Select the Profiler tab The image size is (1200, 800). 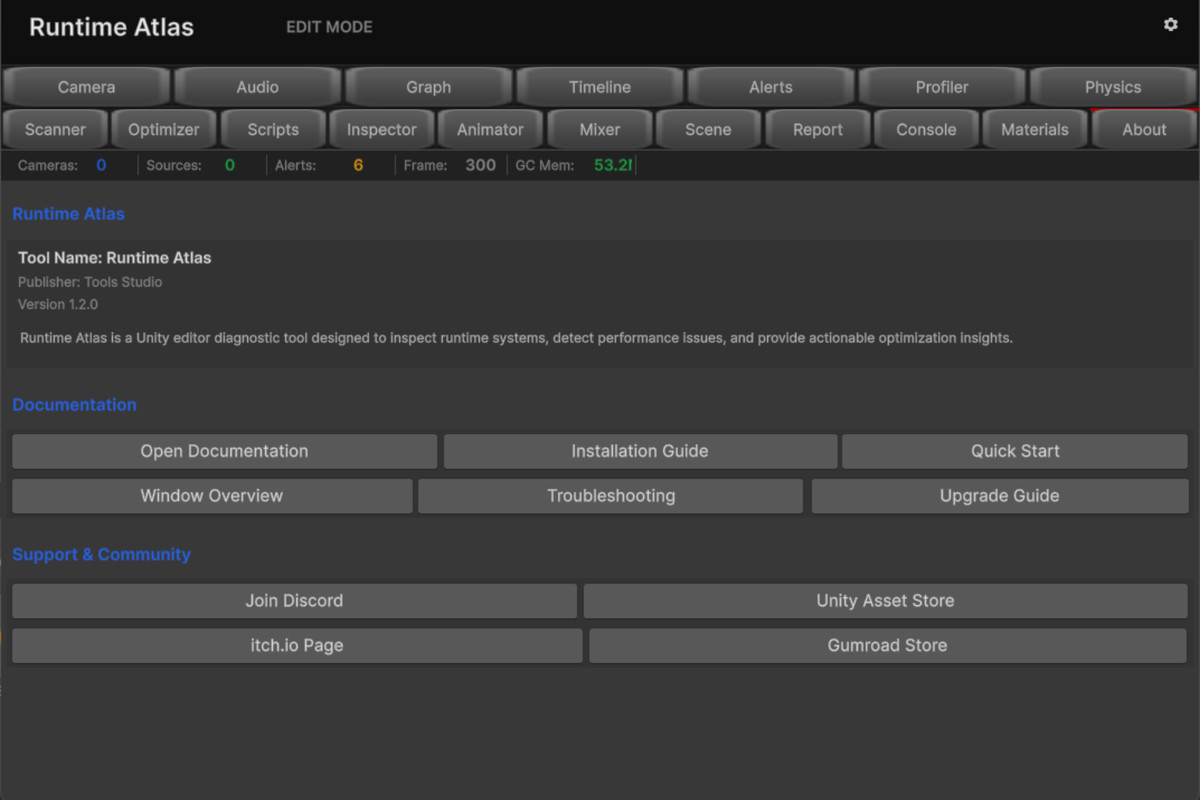(x=942, y=87)
